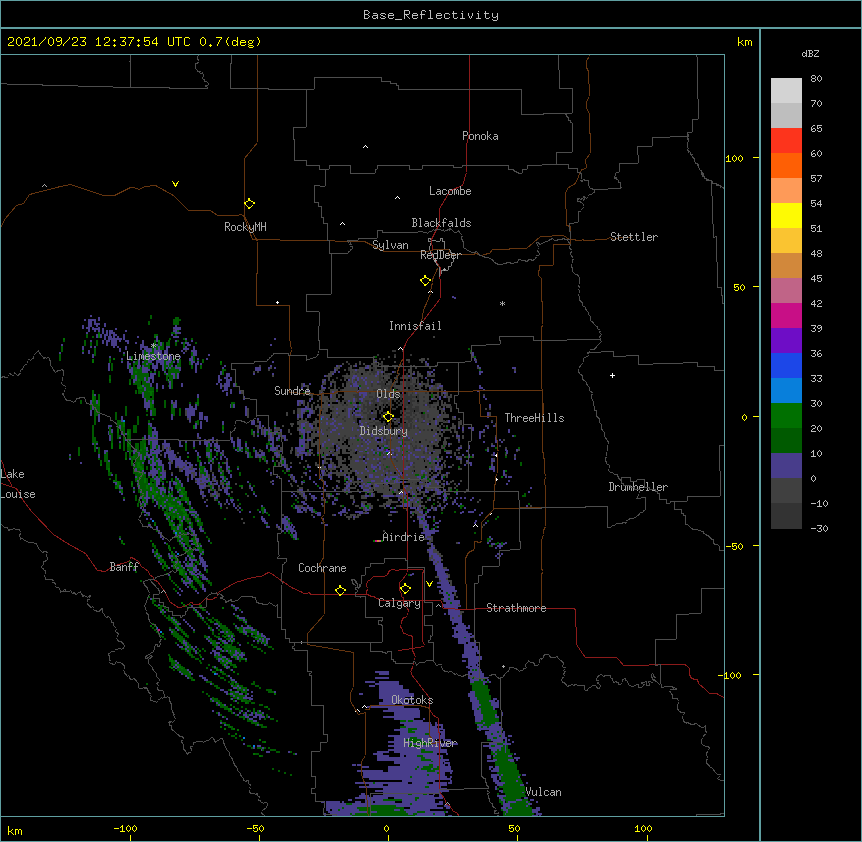Click the white plus marker north of Drumheller
Image resolution: width=862 pixels, height=842 pixels.
point(612,375)
